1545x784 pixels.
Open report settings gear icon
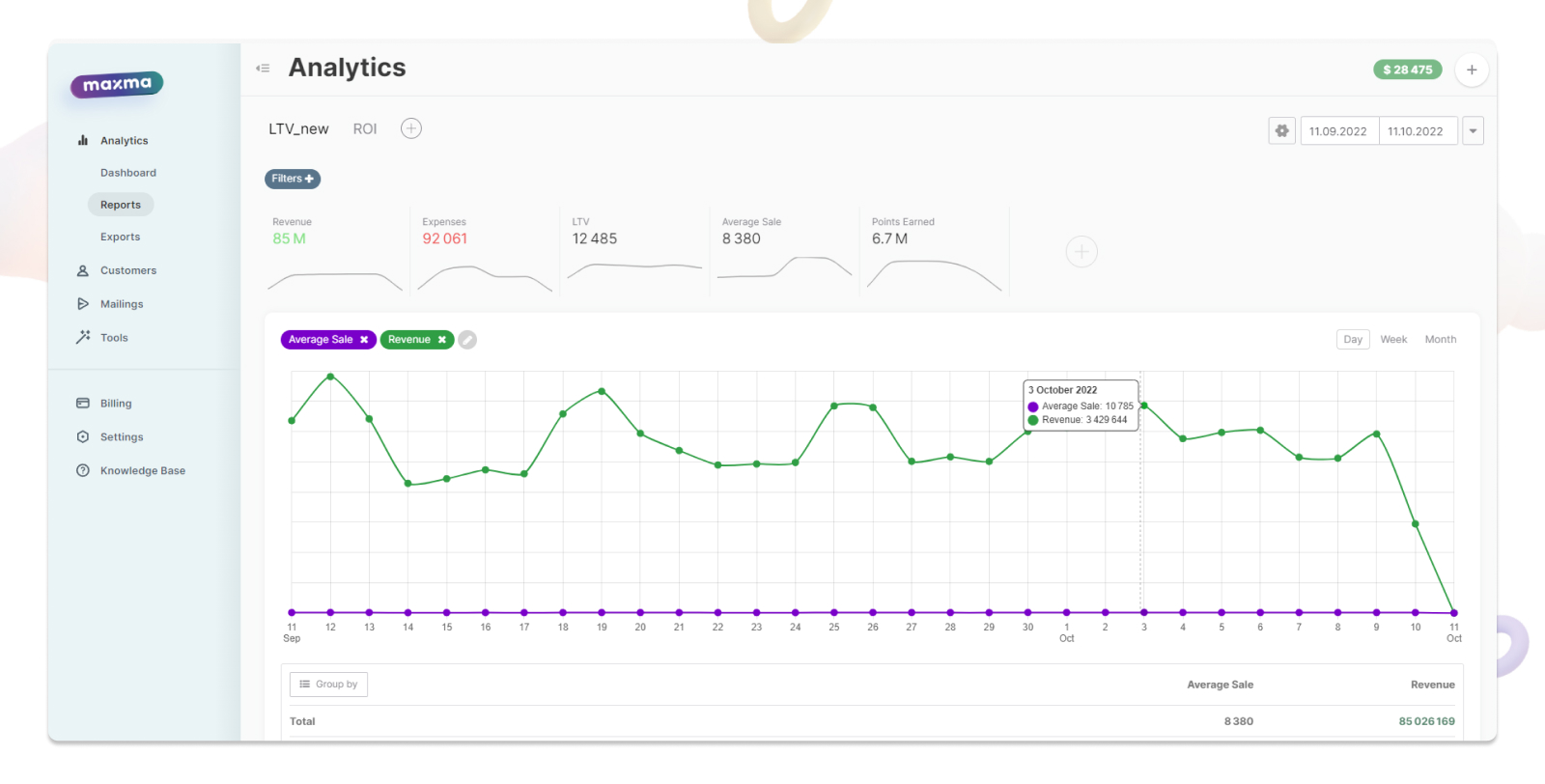click(1281, 131)
